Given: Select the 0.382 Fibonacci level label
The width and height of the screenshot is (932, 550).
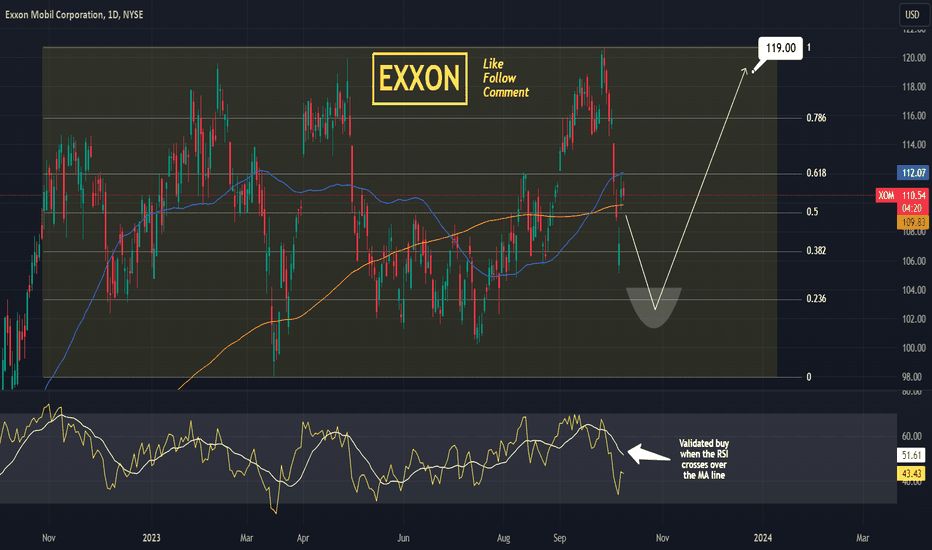Looking at the screenshot, I should tap(816, 250).
